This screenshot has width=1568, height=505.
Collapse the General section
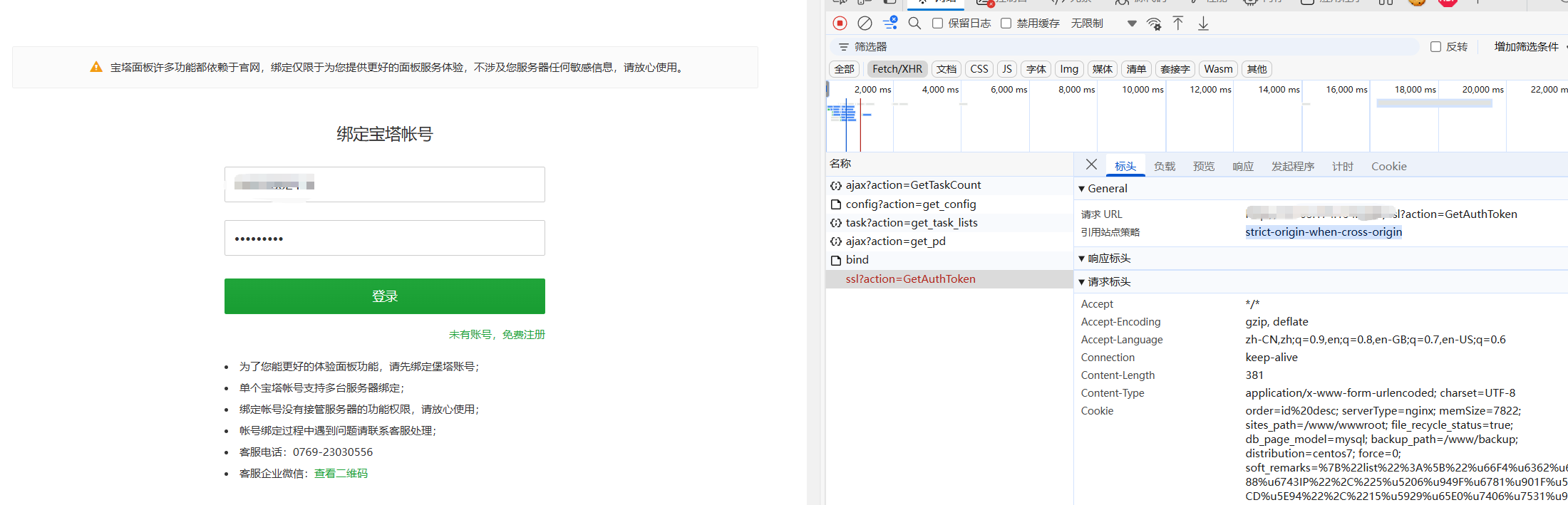1081,189
